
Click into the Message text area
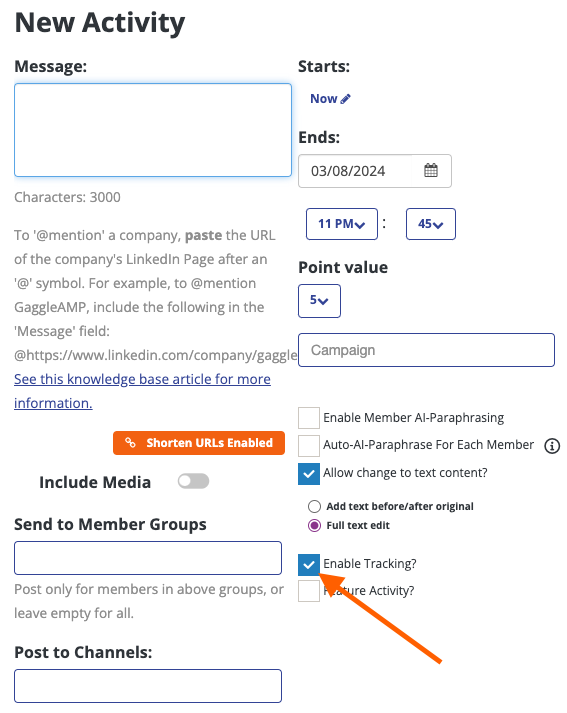(153, 130)
